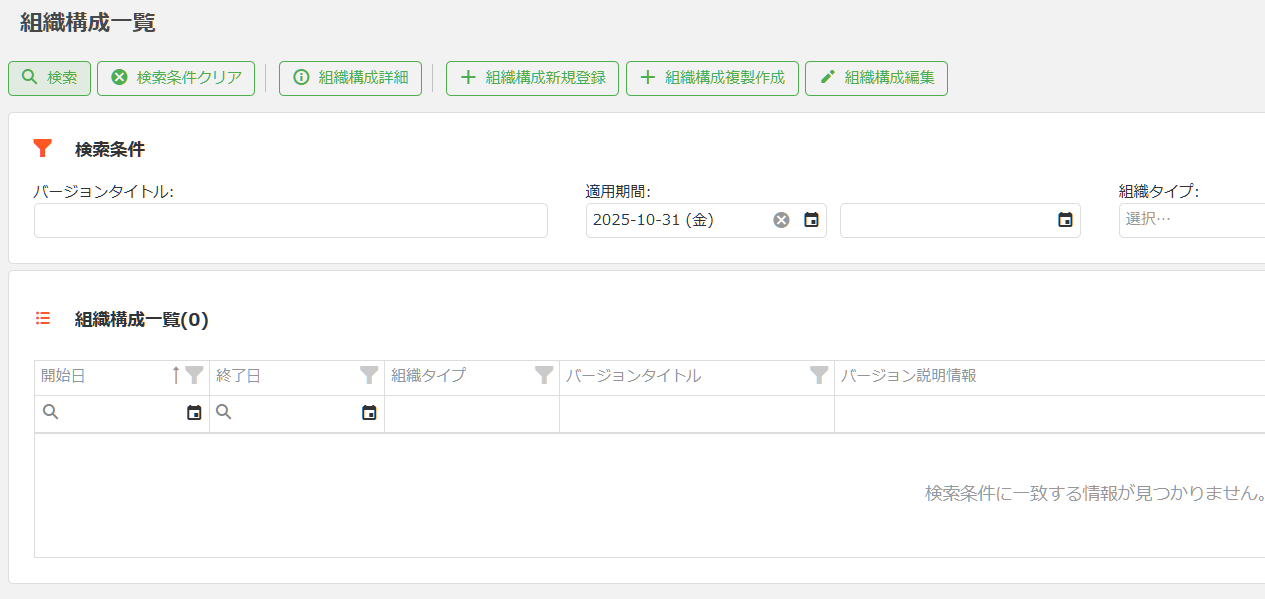Screen dimensions: 1265x599
Task: Select 組織構成複製作成 duplicate button
Action: (712, 78)
